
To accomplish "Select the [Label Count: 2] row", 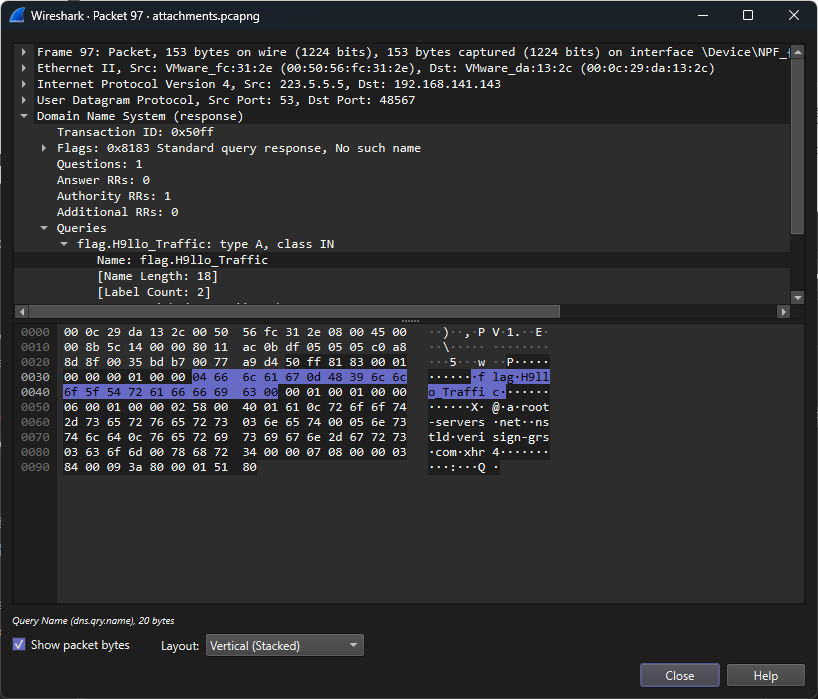I will pos(402,292).
